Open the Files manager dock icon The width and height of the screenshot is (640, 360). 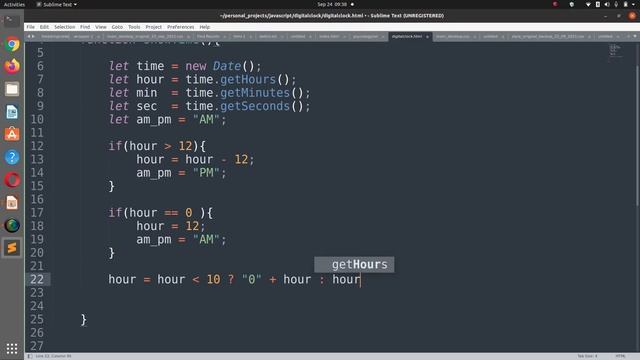coord(12,89)
